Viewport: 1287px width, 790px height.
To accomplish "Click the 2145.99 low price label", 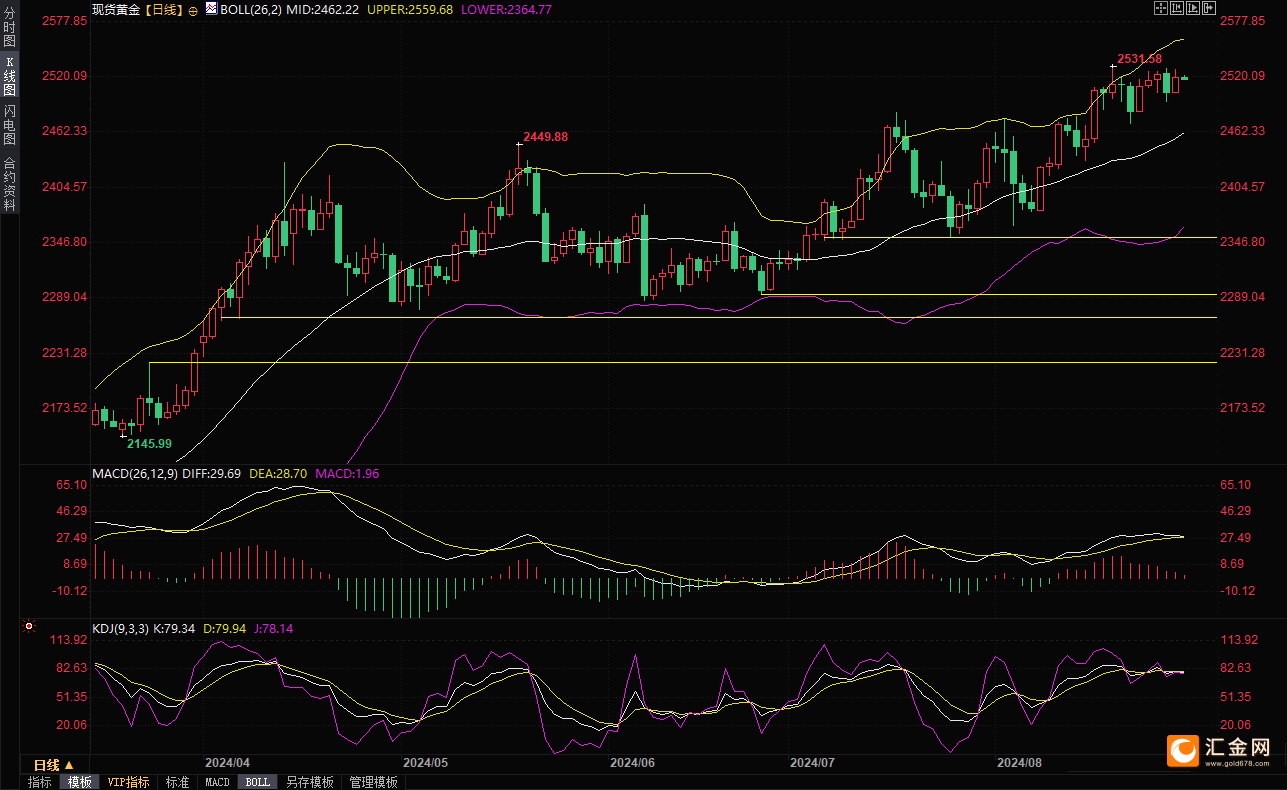I will pos(149,443).
